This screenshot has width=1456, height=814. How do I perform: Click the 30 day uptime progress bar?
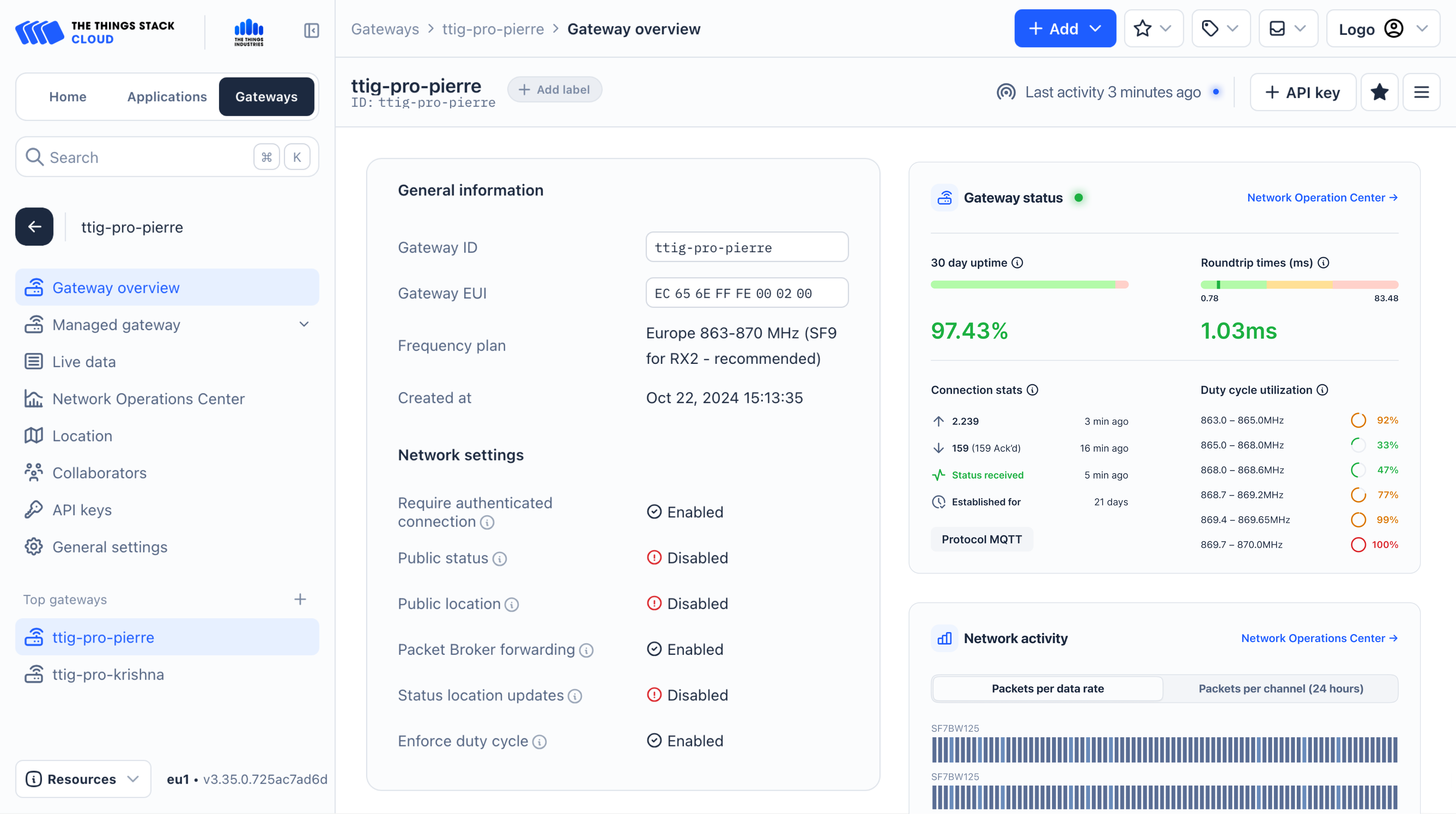click(x=1029, y=285)
